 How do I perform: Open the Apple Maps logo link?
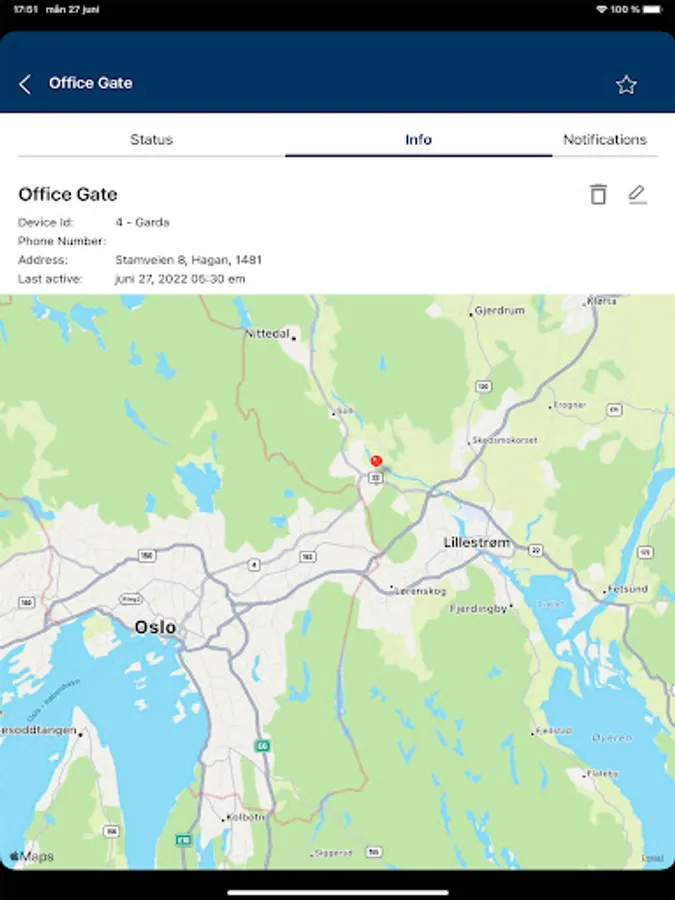(32, 856)
